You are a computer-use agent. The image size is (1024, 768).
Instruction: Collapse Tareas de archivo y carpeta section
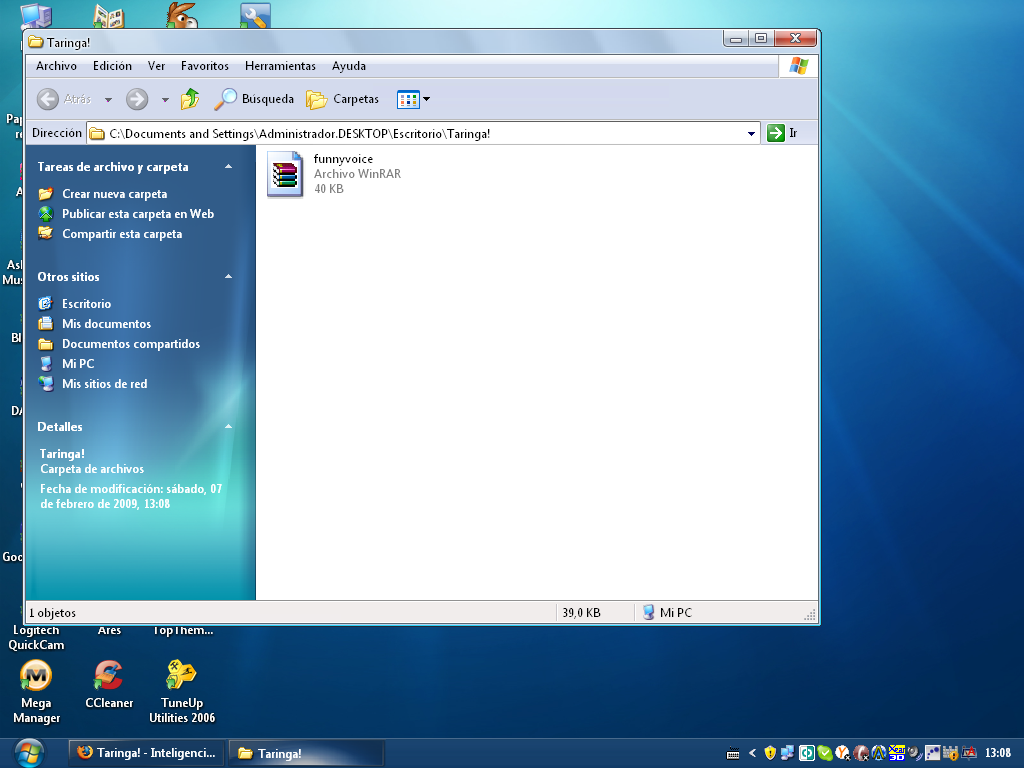(x=229, y=167)
